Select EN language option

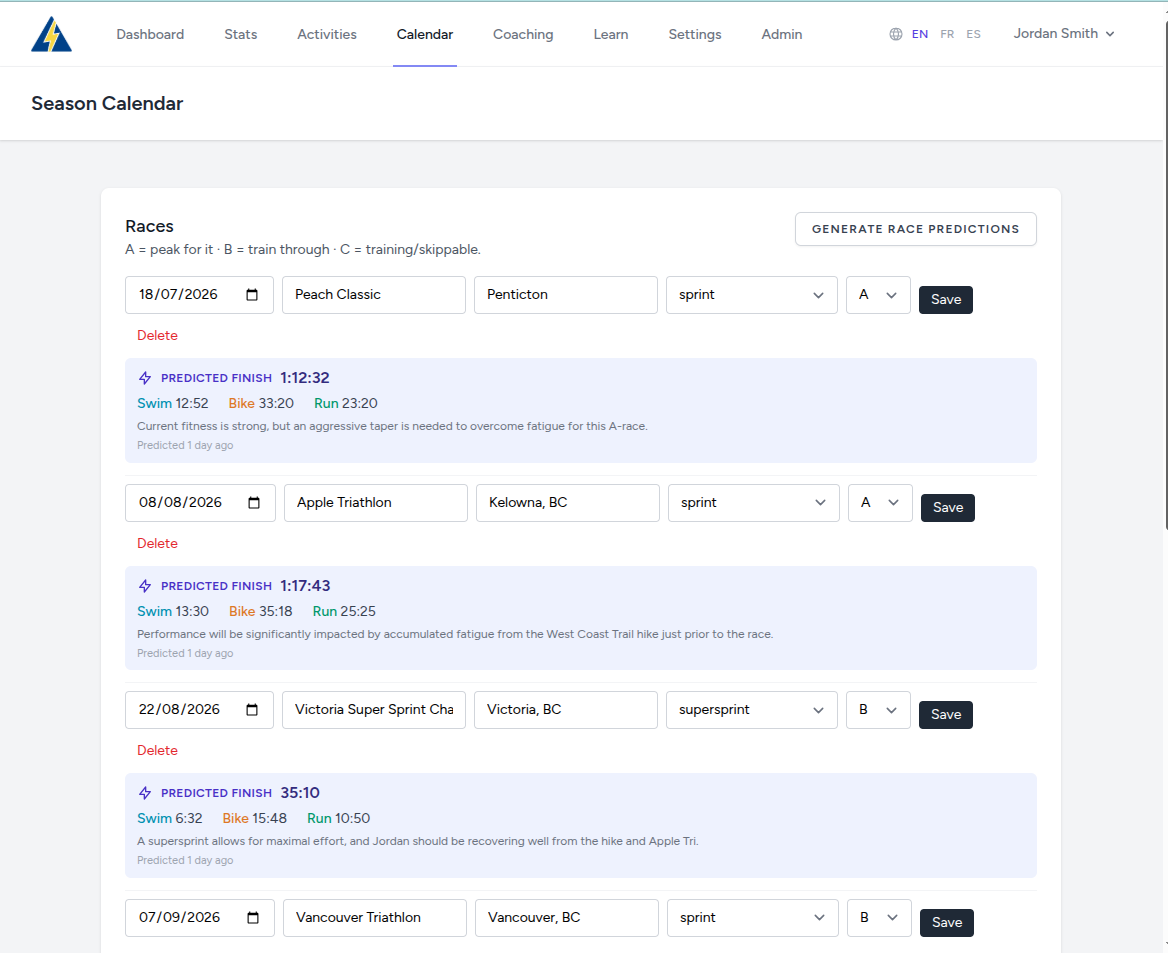coord(919,34)
